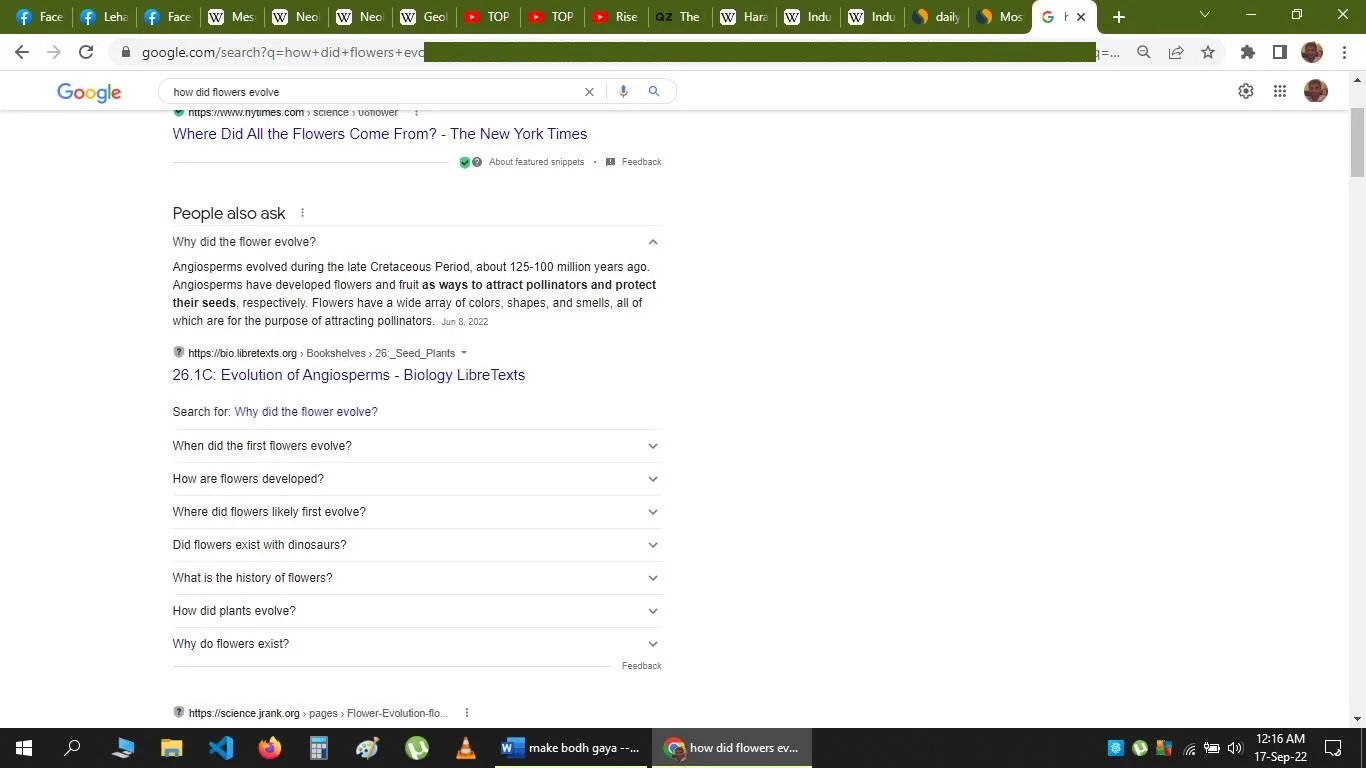Open the Chrome side panel

[x=1279, y=52]
